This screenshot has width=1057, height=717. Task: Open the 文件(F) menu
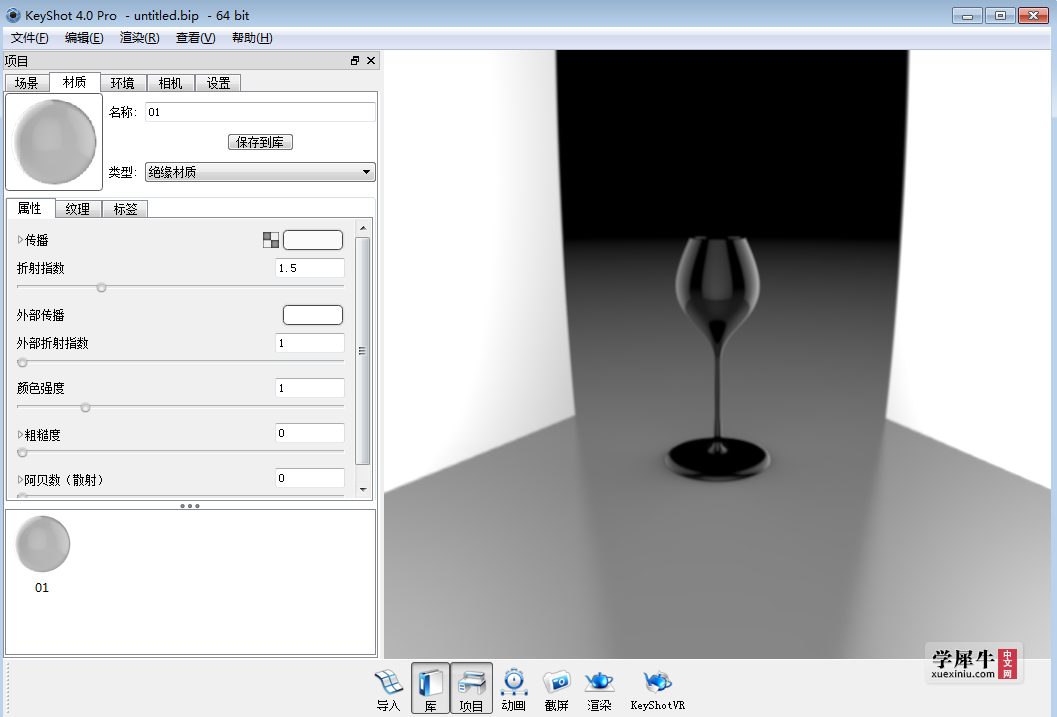point(30,38)
